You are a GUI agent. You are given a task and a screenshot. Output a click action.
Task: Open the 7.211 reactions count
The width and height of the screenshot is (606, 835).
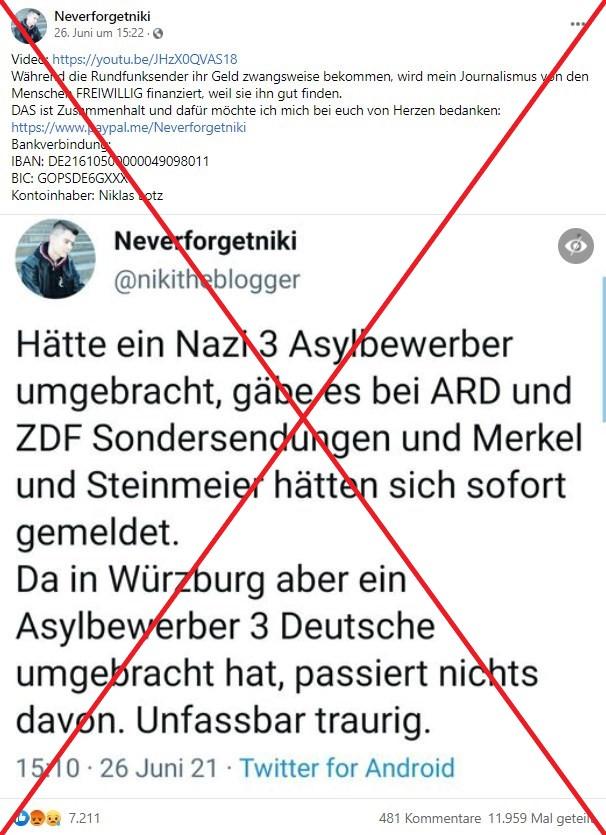pos(84,818)
